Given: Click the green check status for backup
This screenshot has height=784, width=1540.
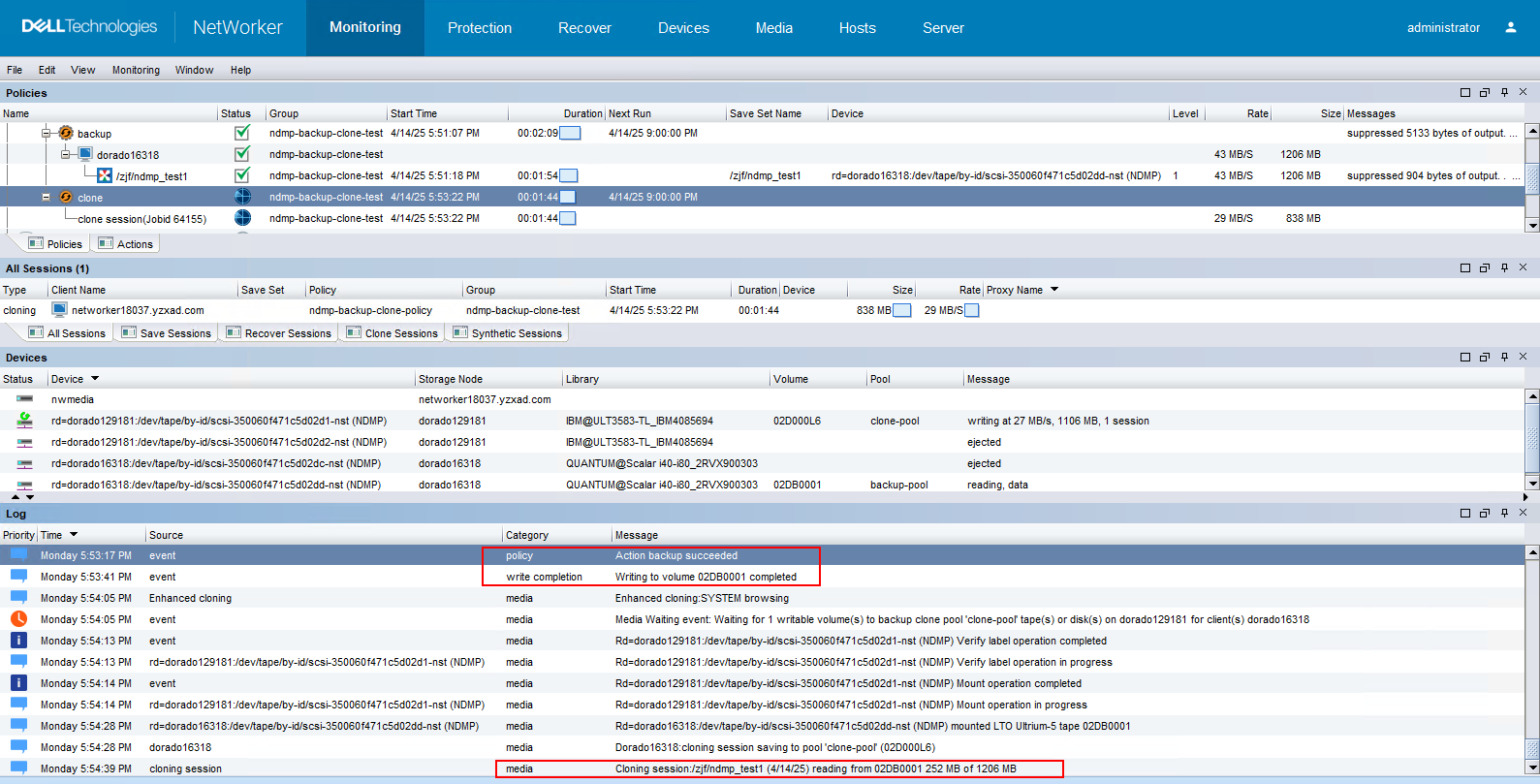Looking at the screenshot, I should 242,133.
